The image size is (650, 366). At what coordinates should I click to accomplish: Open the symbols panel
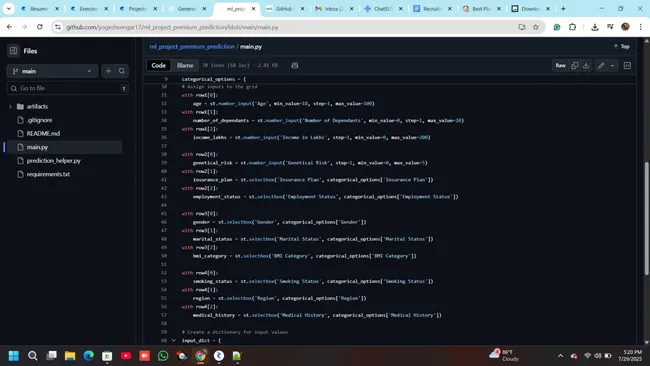pos(627,65)
